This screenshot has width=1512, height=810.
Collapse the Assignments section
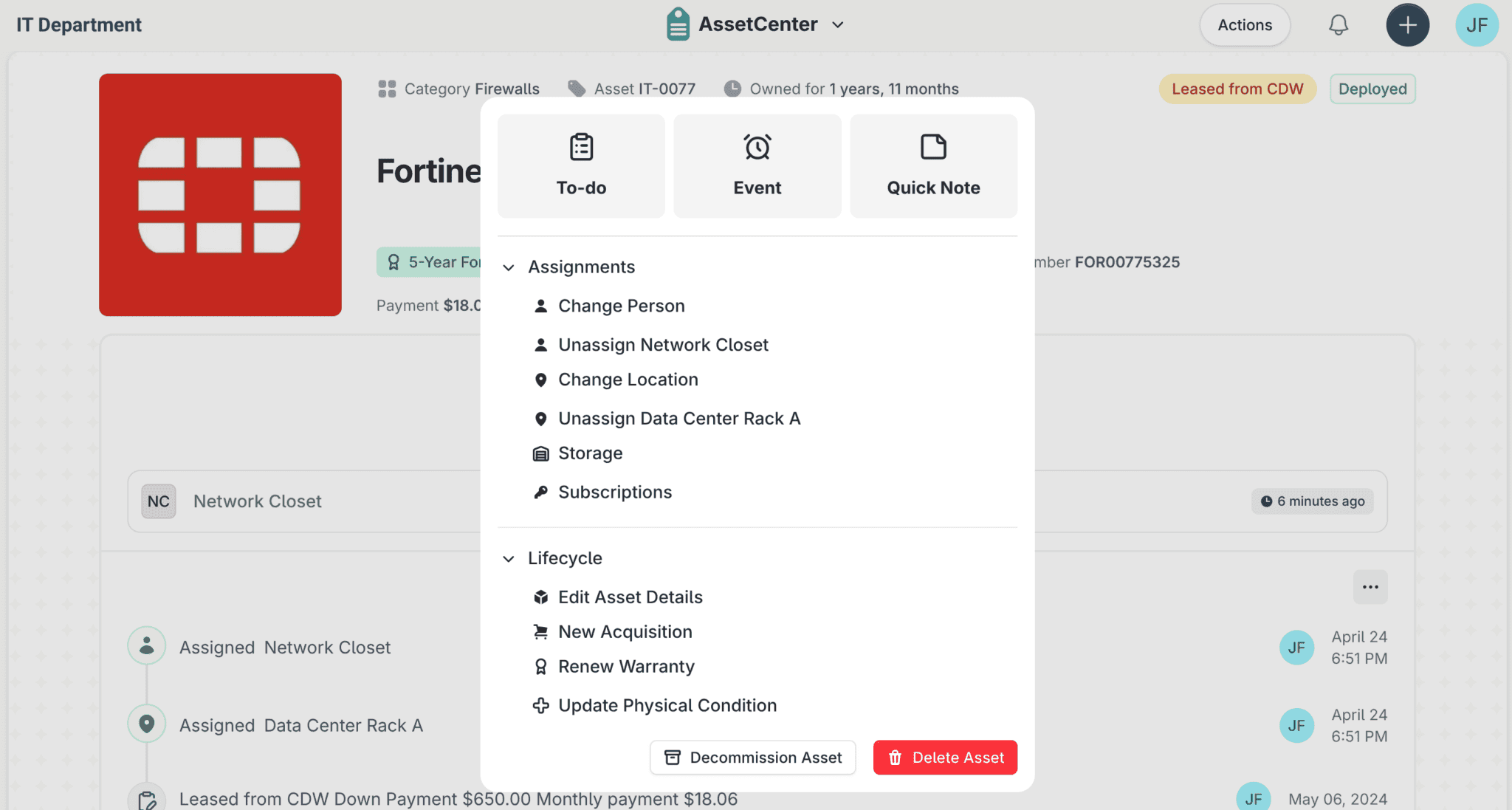coord(509,267)
